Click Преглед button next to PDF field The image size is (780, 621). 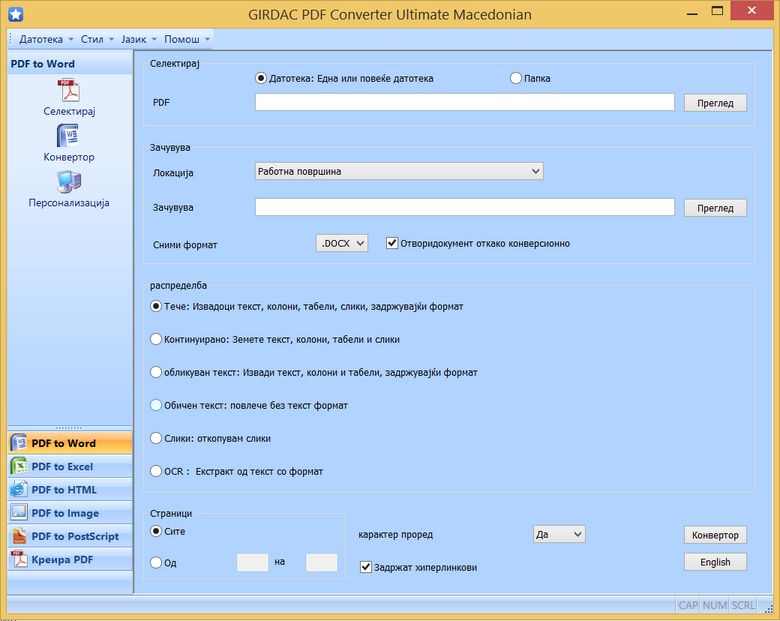coord(715,103)
